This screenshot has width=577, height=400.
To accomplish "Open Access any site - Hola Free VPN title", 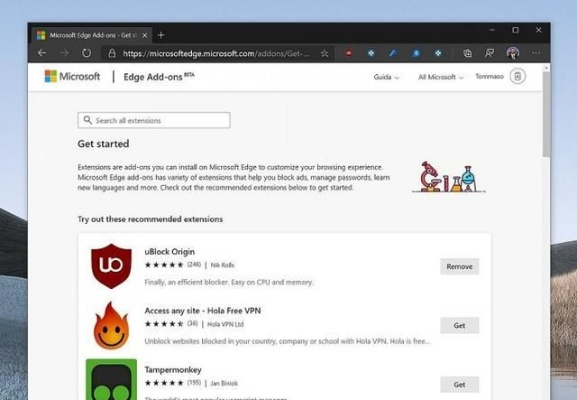I will tap(202, 311).
